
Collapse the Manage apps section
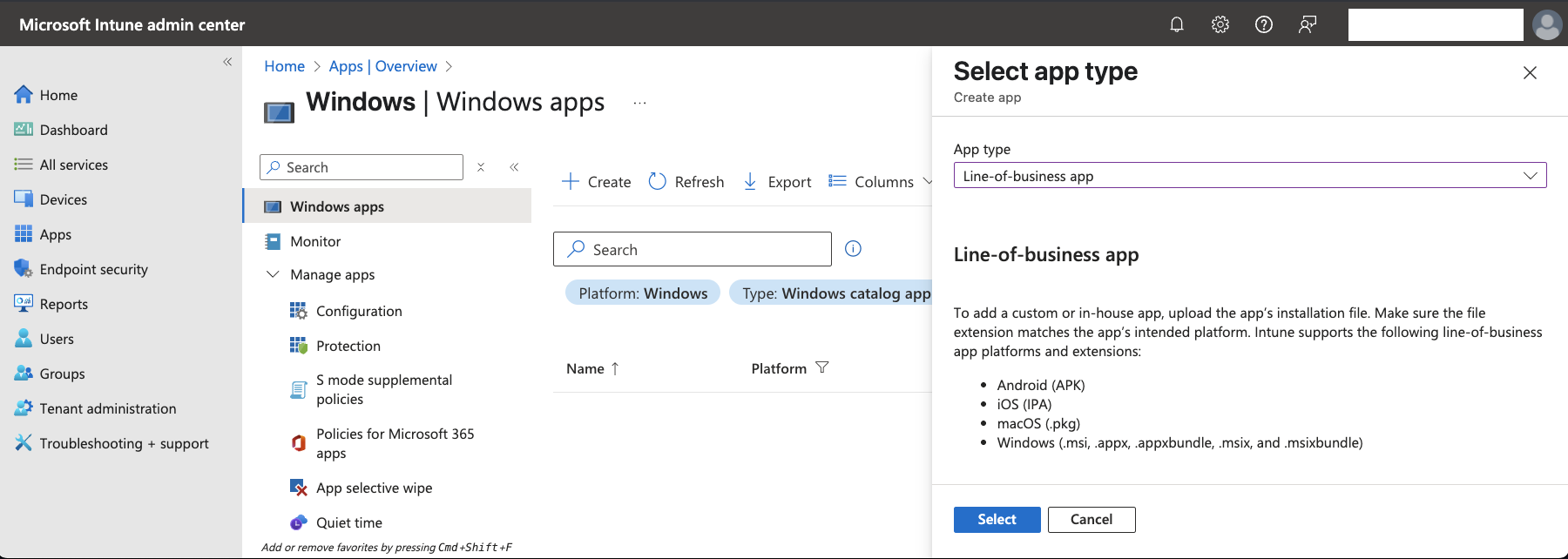click(273, 274)
